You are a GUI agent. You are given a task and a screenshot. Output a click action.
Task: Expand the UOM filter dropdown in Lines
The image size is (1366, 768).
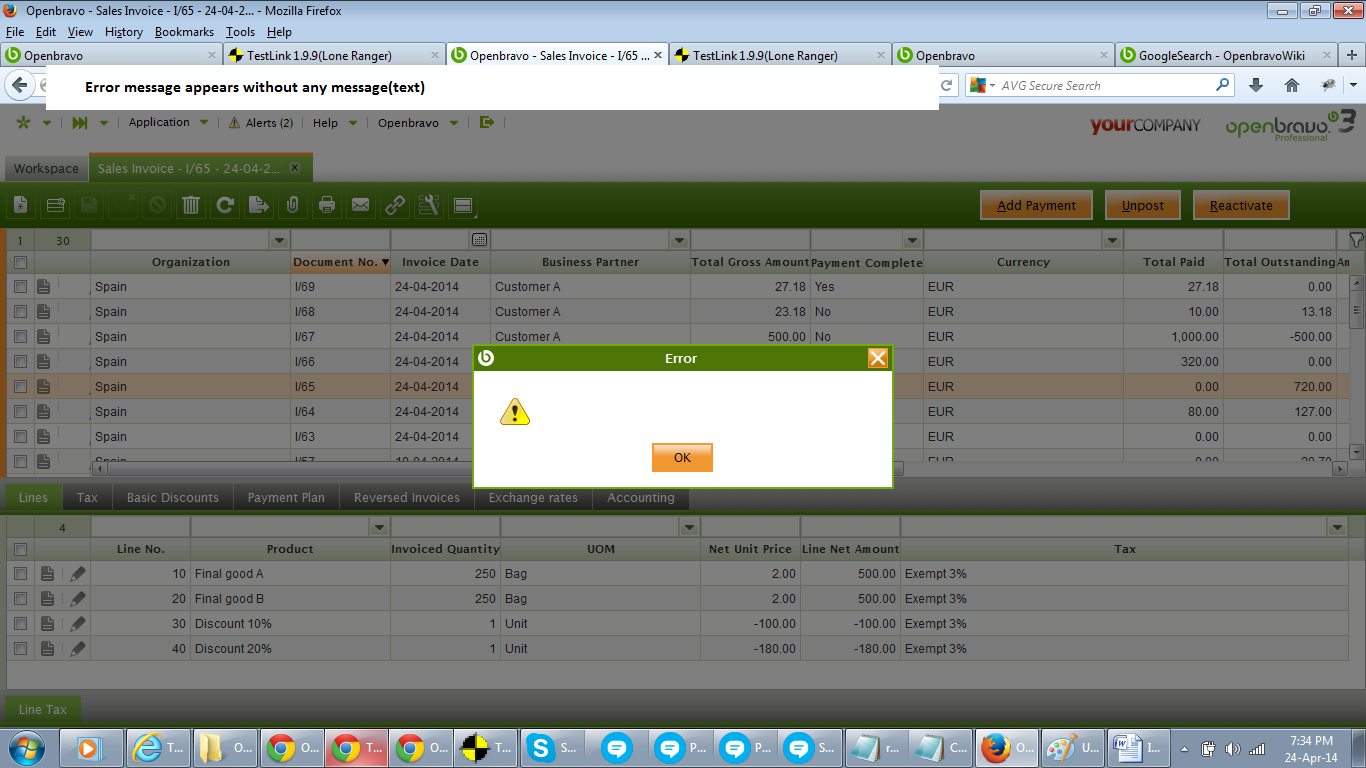(689, 527)
